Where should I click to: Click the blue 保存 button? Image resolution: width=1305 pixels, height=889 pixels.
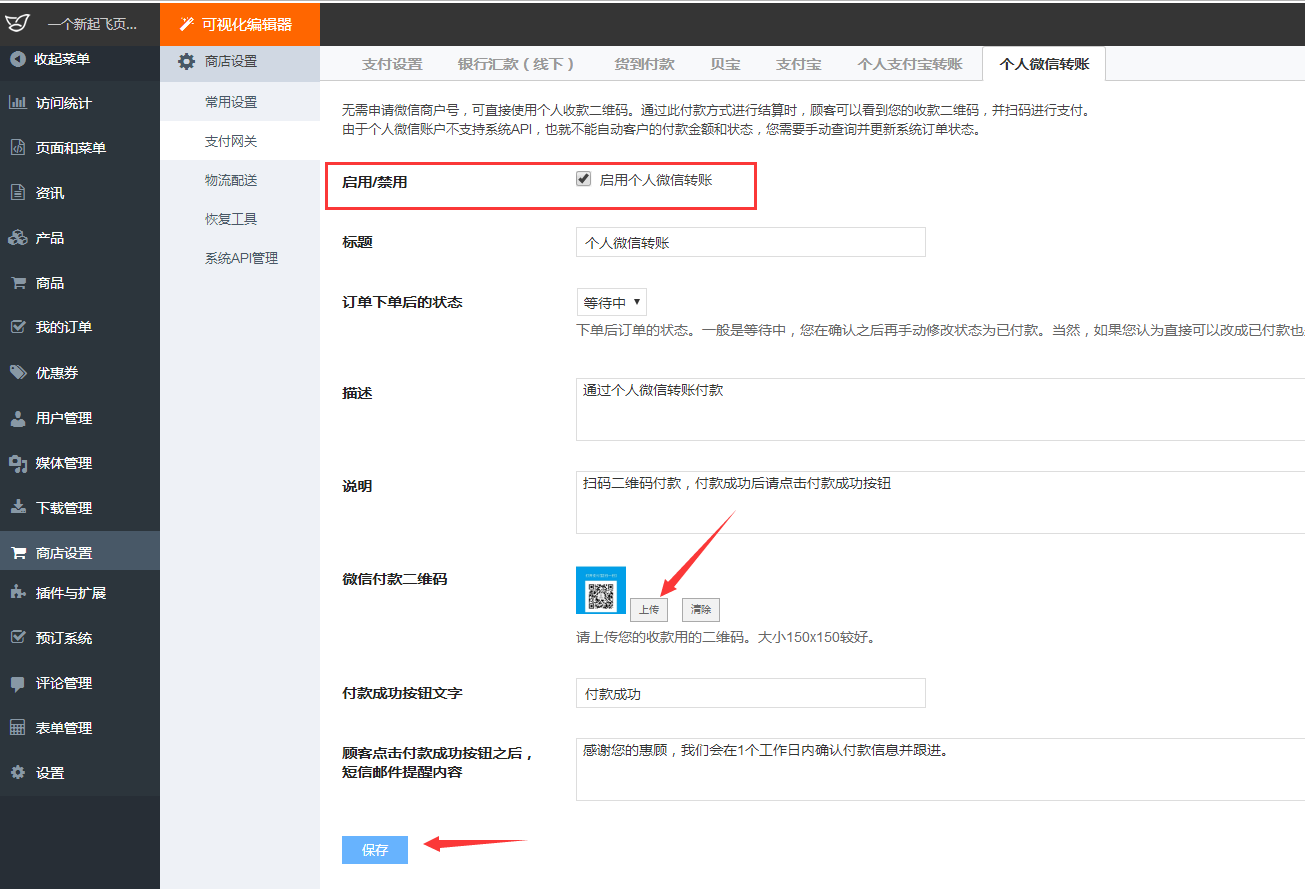pos(375,850)
